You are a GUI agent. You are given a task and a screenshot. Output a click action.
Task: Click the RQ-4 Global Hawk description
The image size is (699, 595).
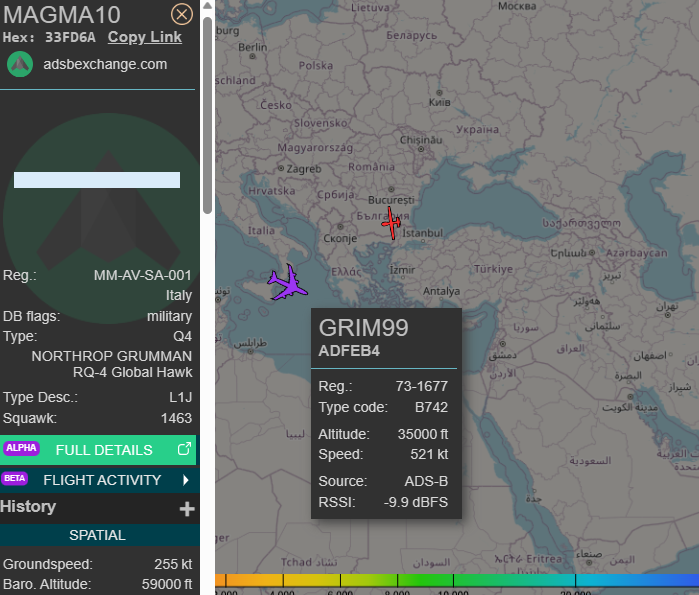pyautogui.click(x=133, y=372)
